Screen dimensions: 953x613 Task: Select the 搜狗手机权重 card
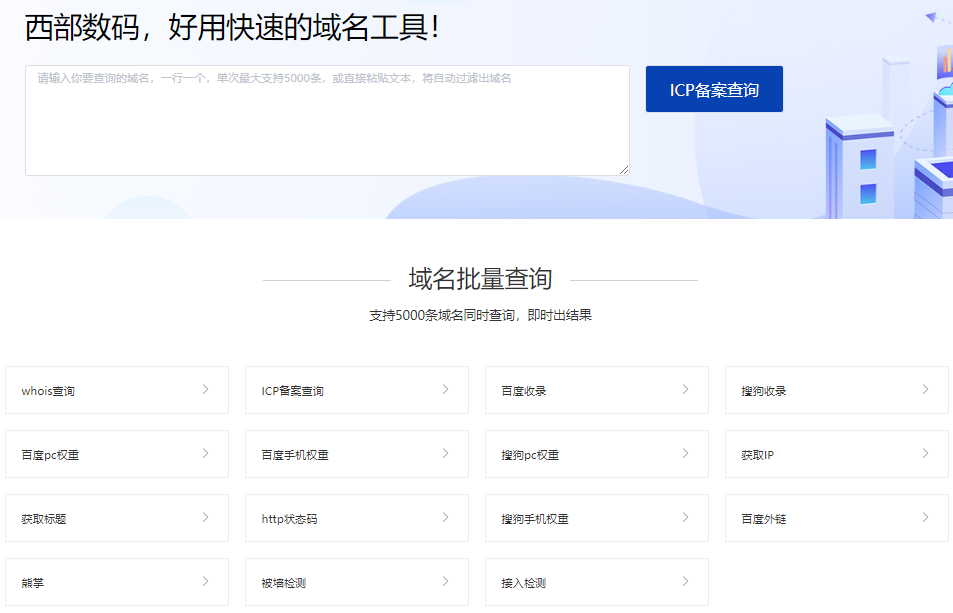click(596, 518)
